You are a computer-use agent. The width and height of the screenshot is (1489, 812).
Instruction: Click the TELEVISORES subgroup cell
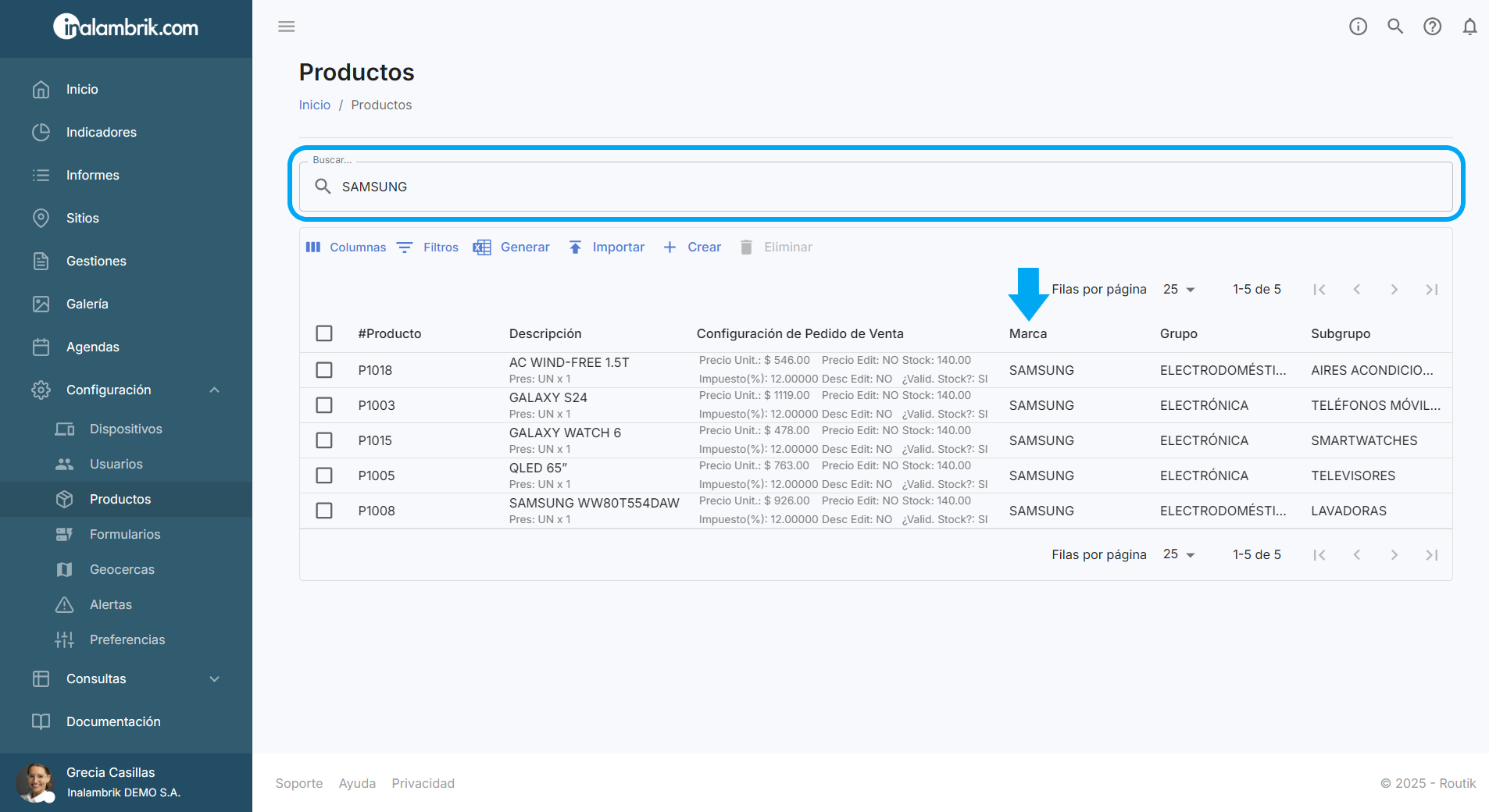[1353, 475]
